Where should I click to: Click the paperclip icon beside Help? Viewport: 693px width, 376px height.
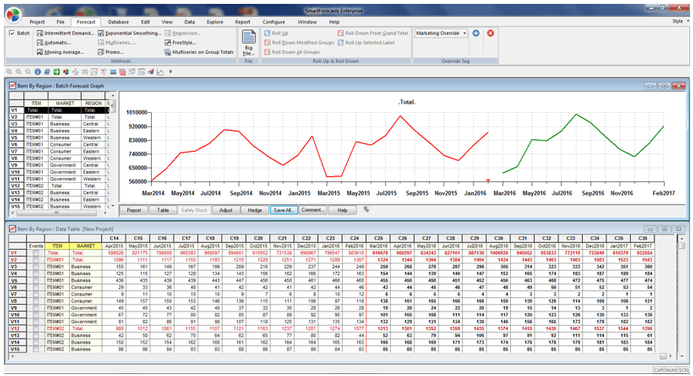[x=366, y=209]
